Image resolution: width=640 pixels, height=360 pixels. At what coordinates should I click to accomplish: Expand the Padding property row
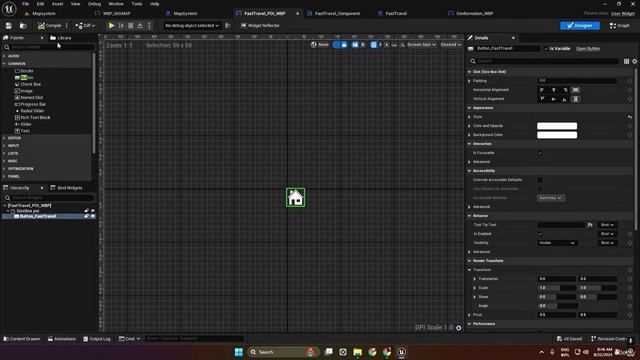(x=469, y=81)
